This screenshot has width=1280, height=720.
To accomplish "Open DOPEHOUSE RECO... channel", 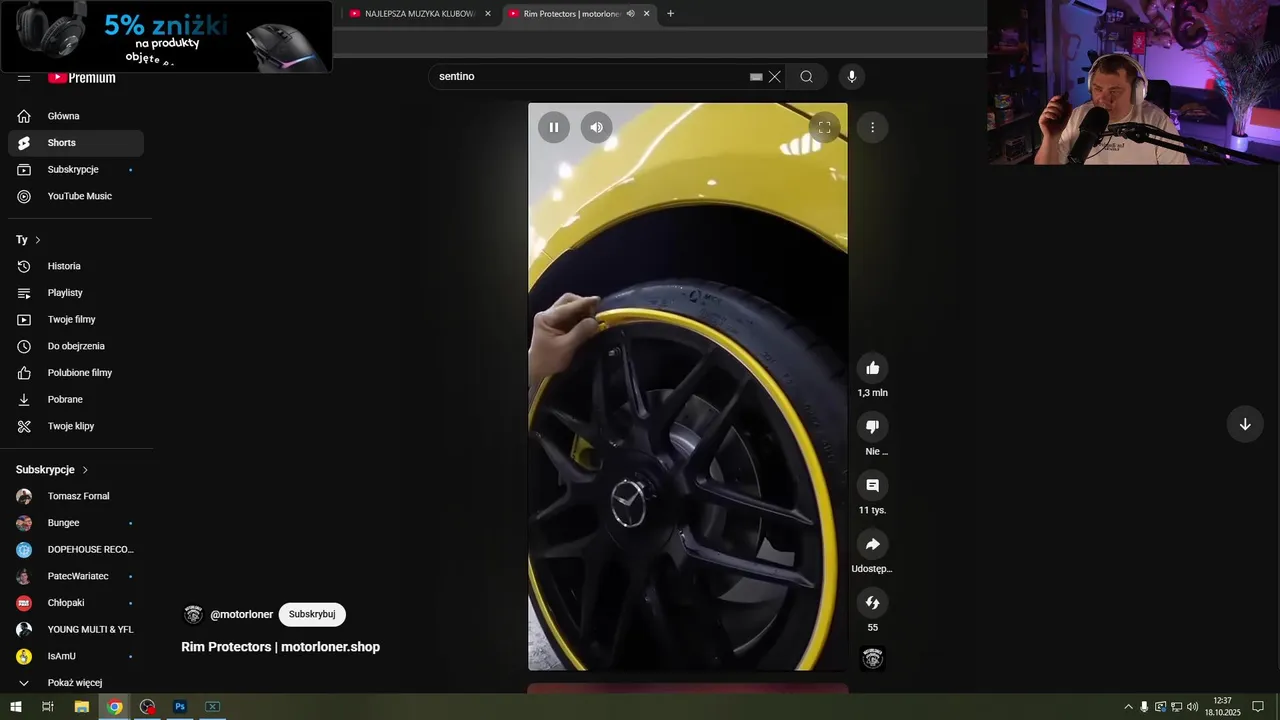I will click(x=76, y=549).
